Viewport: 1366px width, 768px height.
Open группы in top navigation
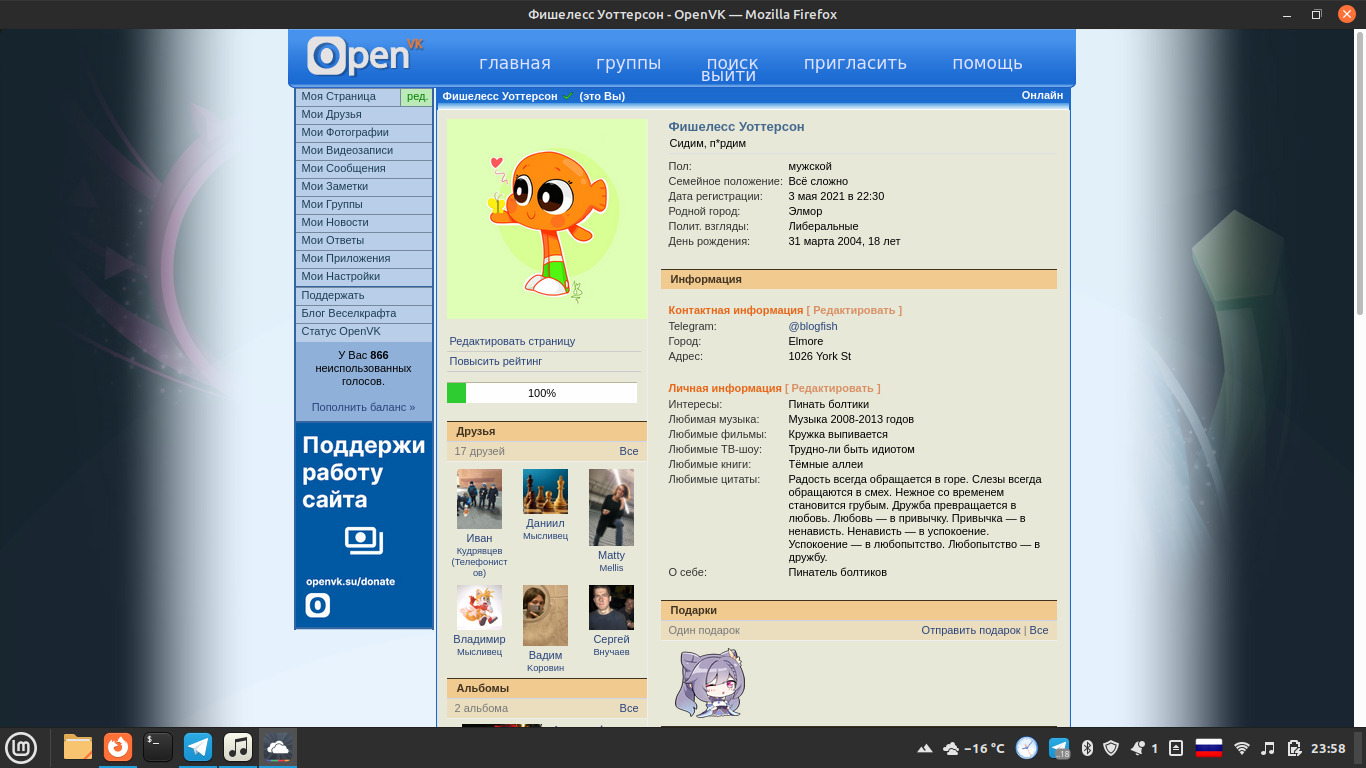click(629, 63)
